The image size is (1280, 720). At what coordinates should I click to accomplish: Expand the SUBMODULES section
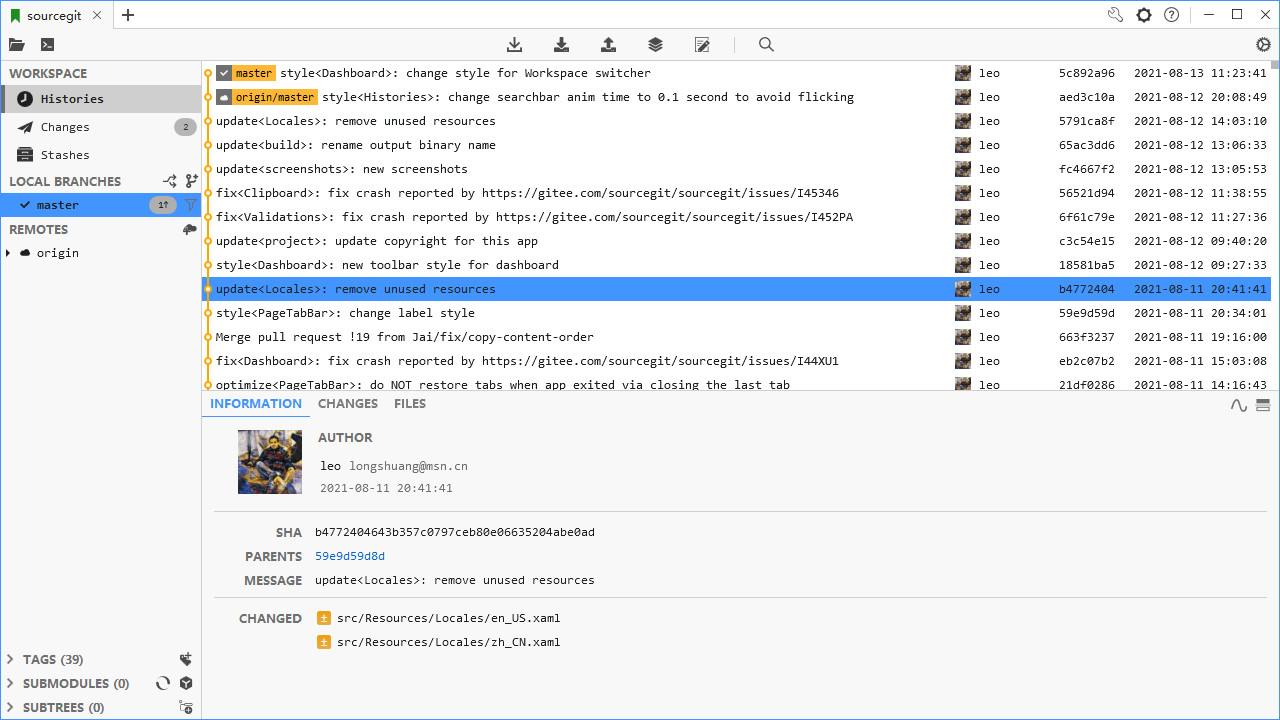[x=10, y=683]
